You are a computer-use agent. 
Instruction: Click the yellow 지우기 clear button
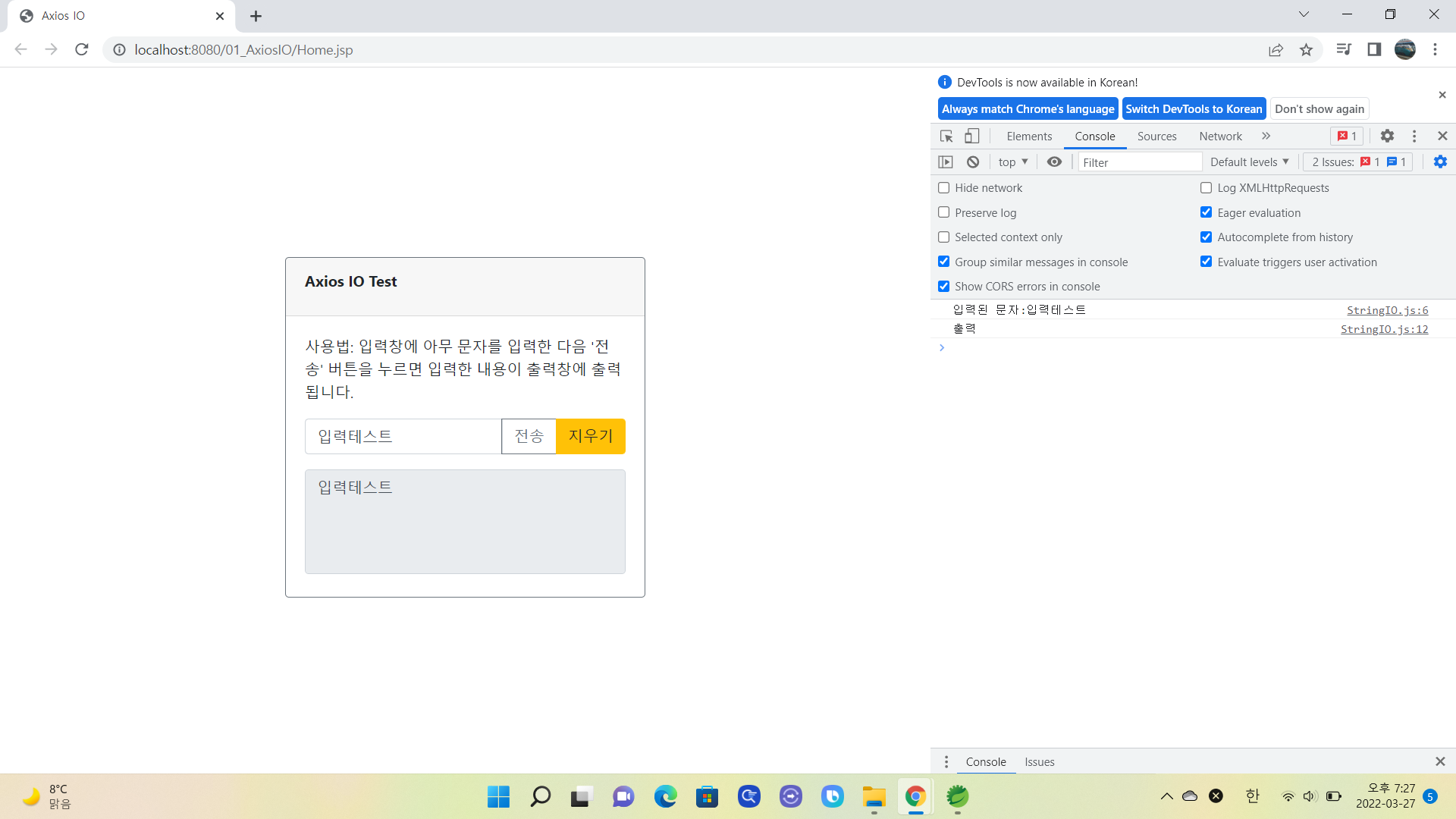pos(591,437)
